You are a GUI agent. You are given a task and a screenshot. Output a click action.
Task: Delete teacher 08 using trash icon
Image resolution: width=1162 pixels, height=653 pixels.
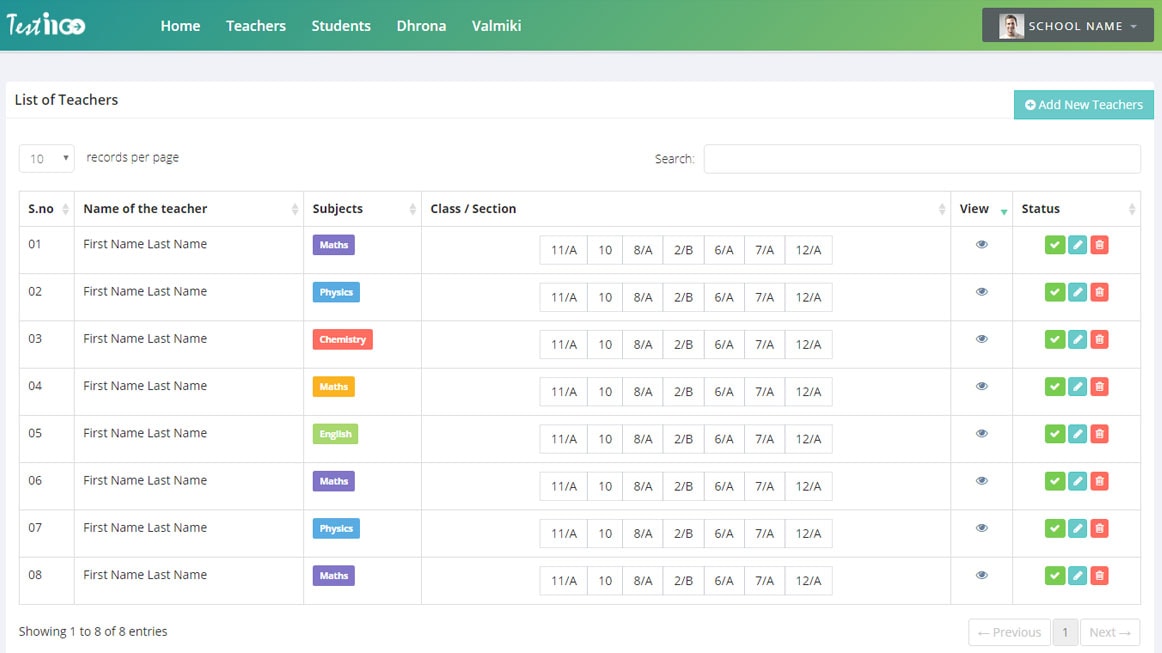[1099, 576]
